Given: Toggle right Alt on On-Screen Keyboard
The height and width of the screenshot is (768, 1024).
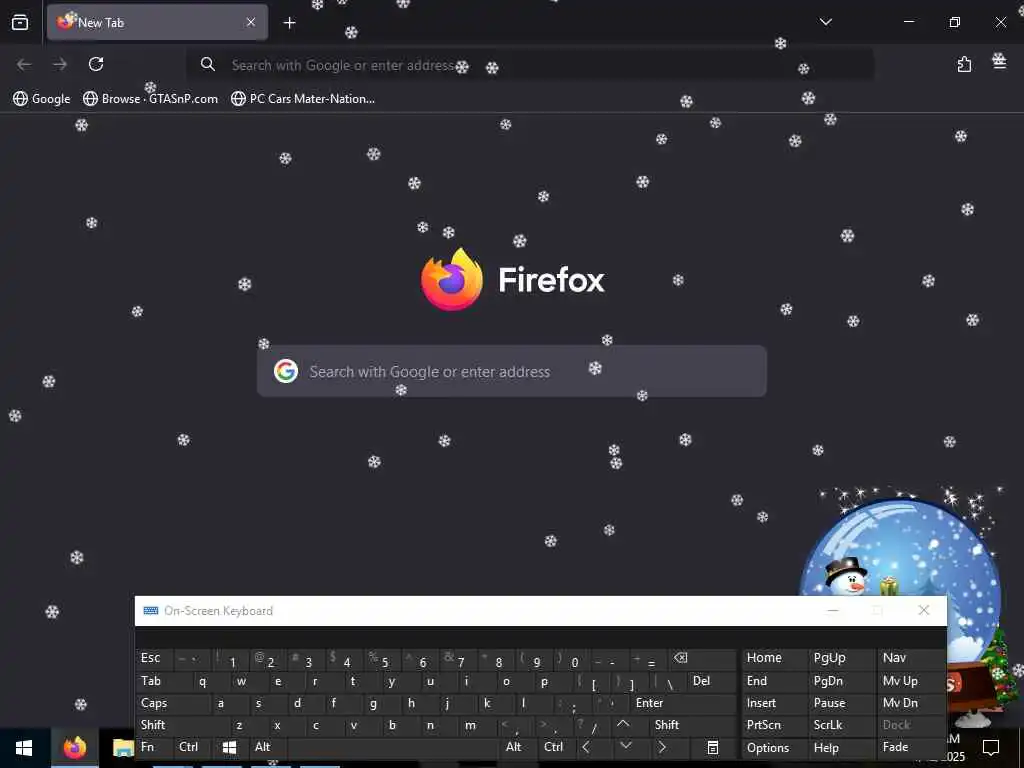Looking at the screenshot, I should [x=517, y=747].
